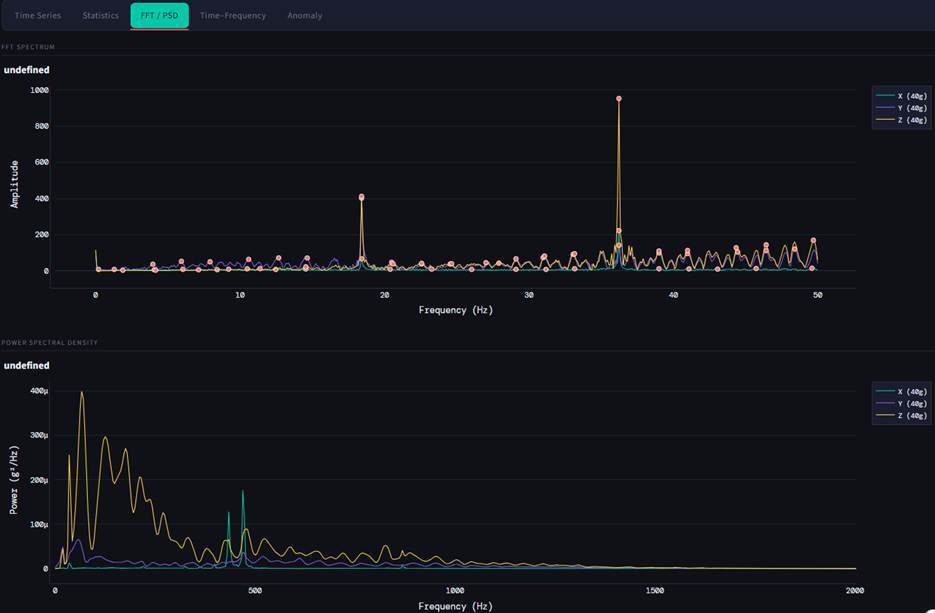The height and width of the screenshot is (613, 935).
Task: Click the FFT peak marker near 18 Hz at amplitude 400
Action: [361, 197]
